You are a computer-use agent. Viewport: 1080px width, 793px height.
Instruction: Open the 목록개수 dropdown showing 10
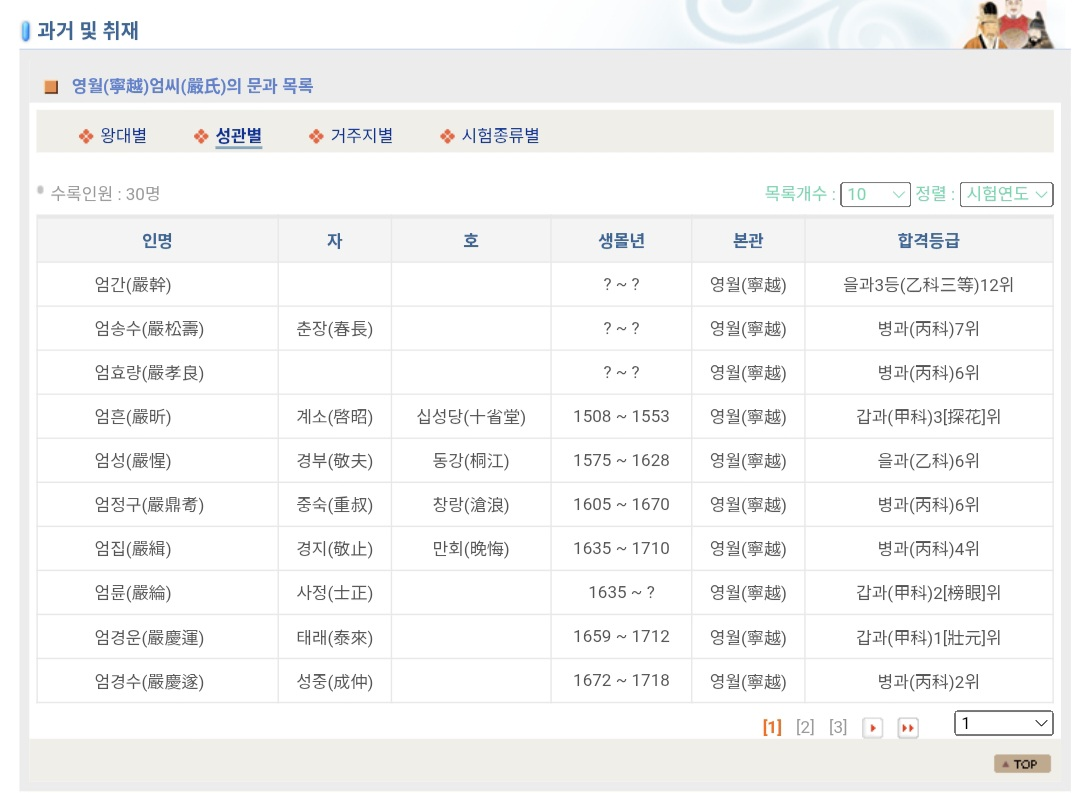pos(875,194)
